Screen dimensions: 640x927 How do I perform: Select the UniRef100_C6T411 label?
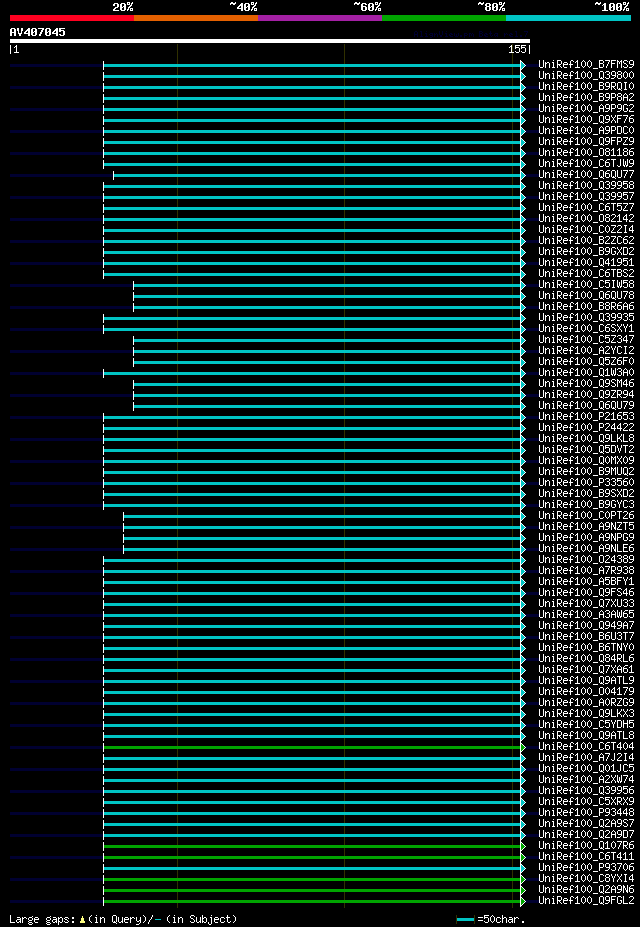pyautogui.click(x=586, y=859)
